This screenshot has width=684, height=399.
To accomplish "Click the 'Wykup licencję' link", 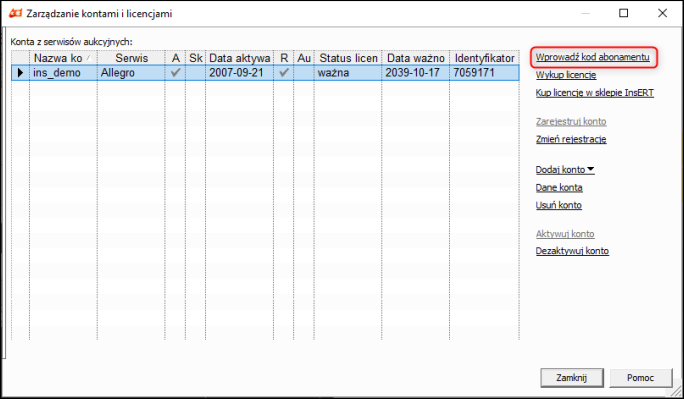I will point(566,75).
